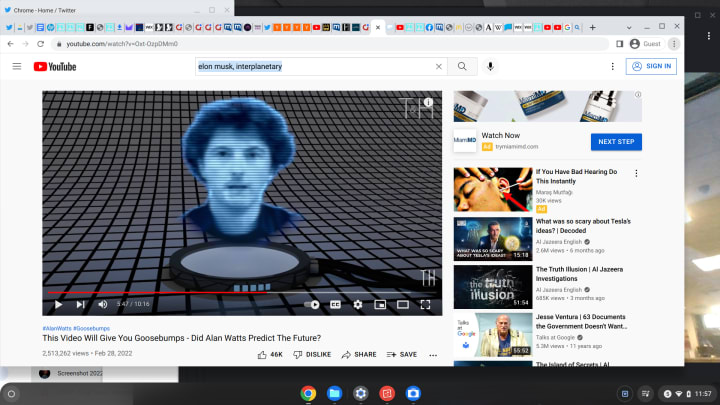Viewport: 720px width, 405px height.
Task: Close the active browser tab
Action: point(378,28)
